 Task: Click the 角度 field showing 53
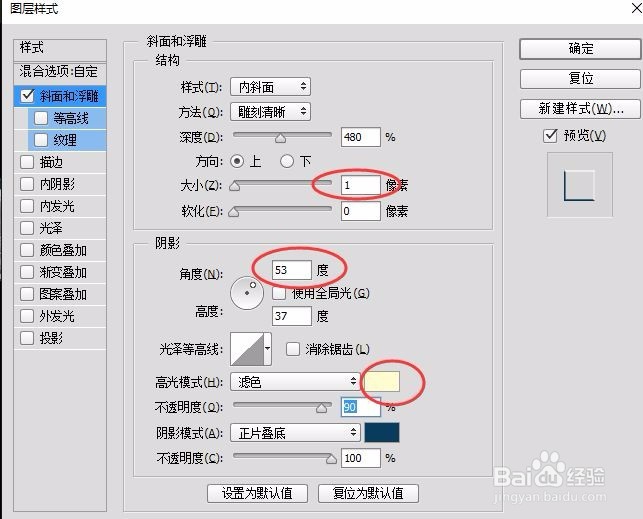click(292, 270)
